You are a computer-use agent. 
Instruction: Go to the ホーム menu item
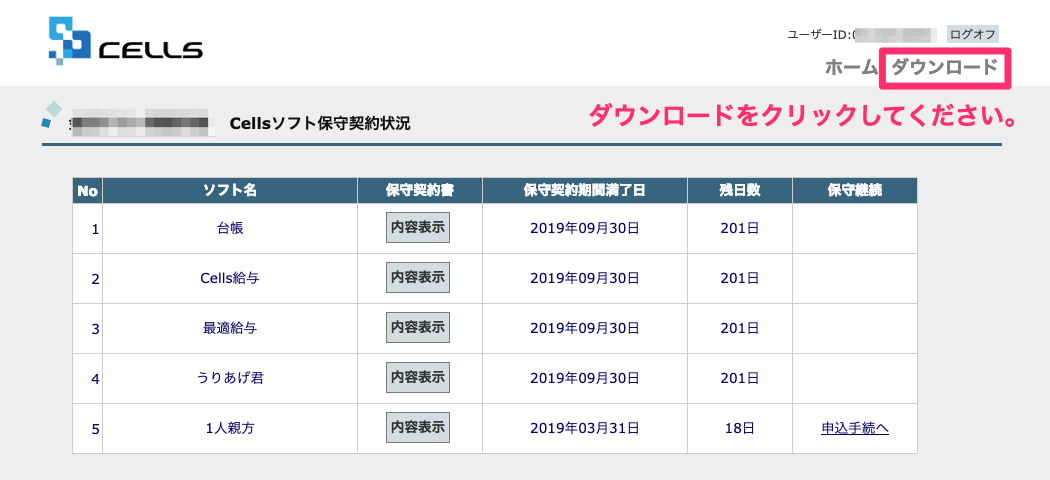[x=850, y=67]
